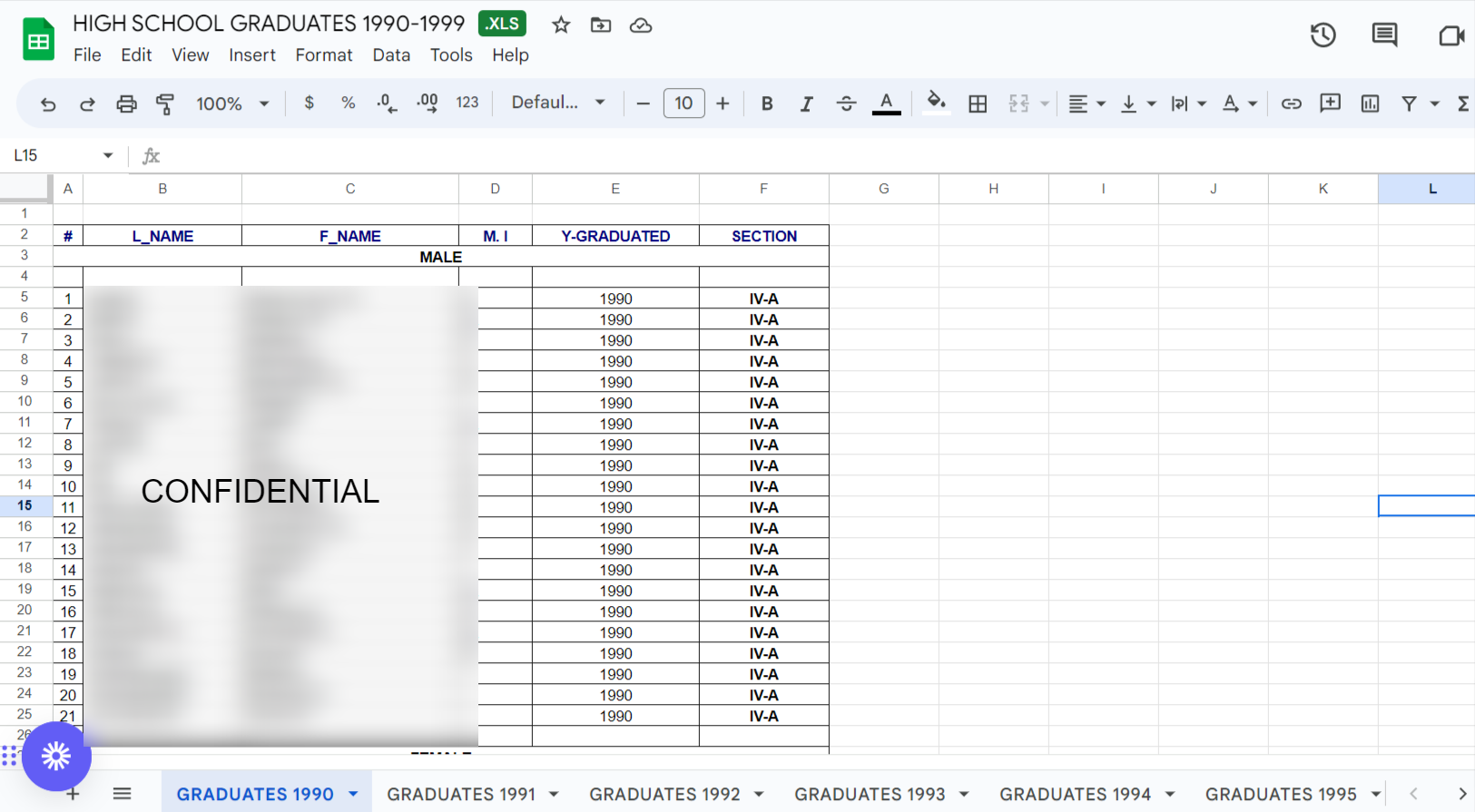Open GRADUATES 1990 tab options arrow

(x=353, y=794)
